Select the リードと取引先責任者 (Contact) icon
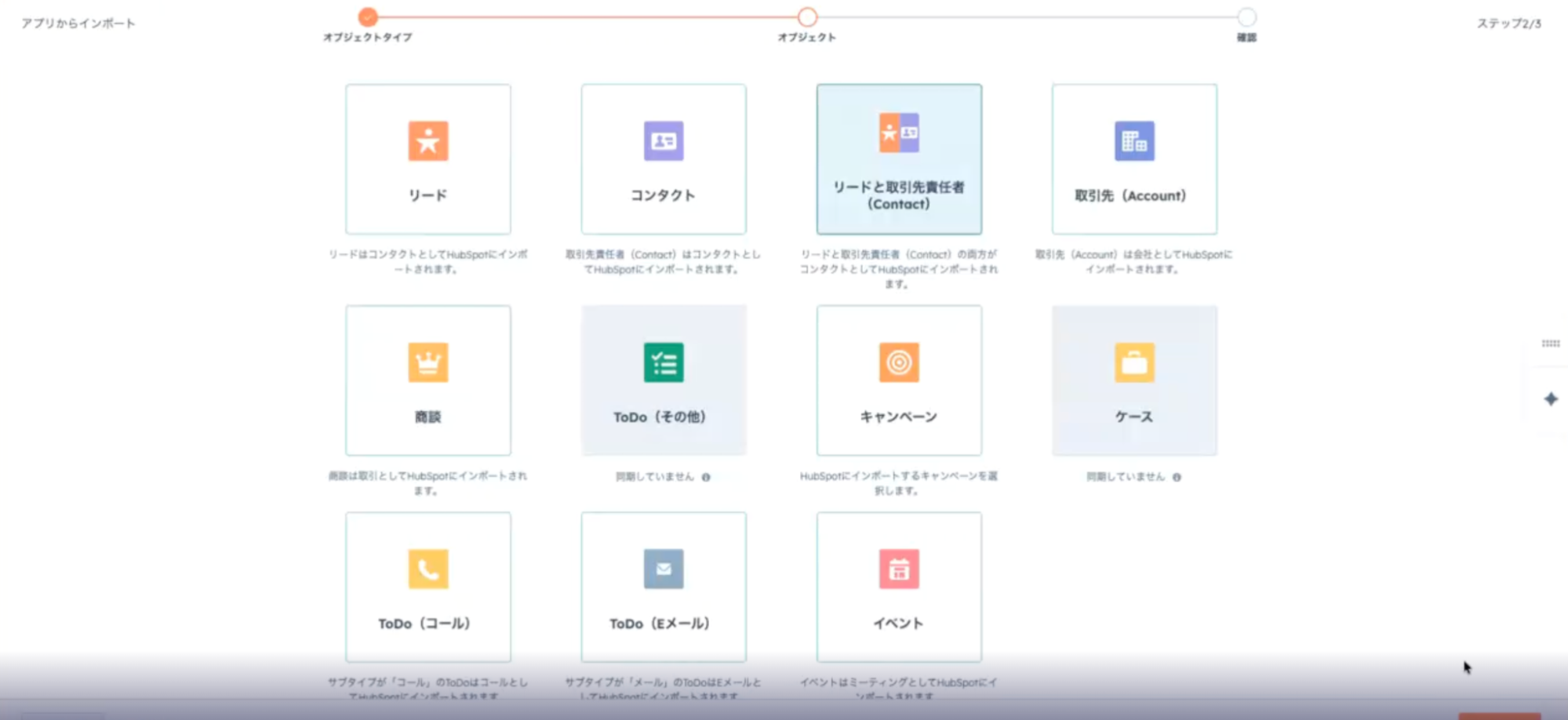1568x720 pixels. [898, 133]
